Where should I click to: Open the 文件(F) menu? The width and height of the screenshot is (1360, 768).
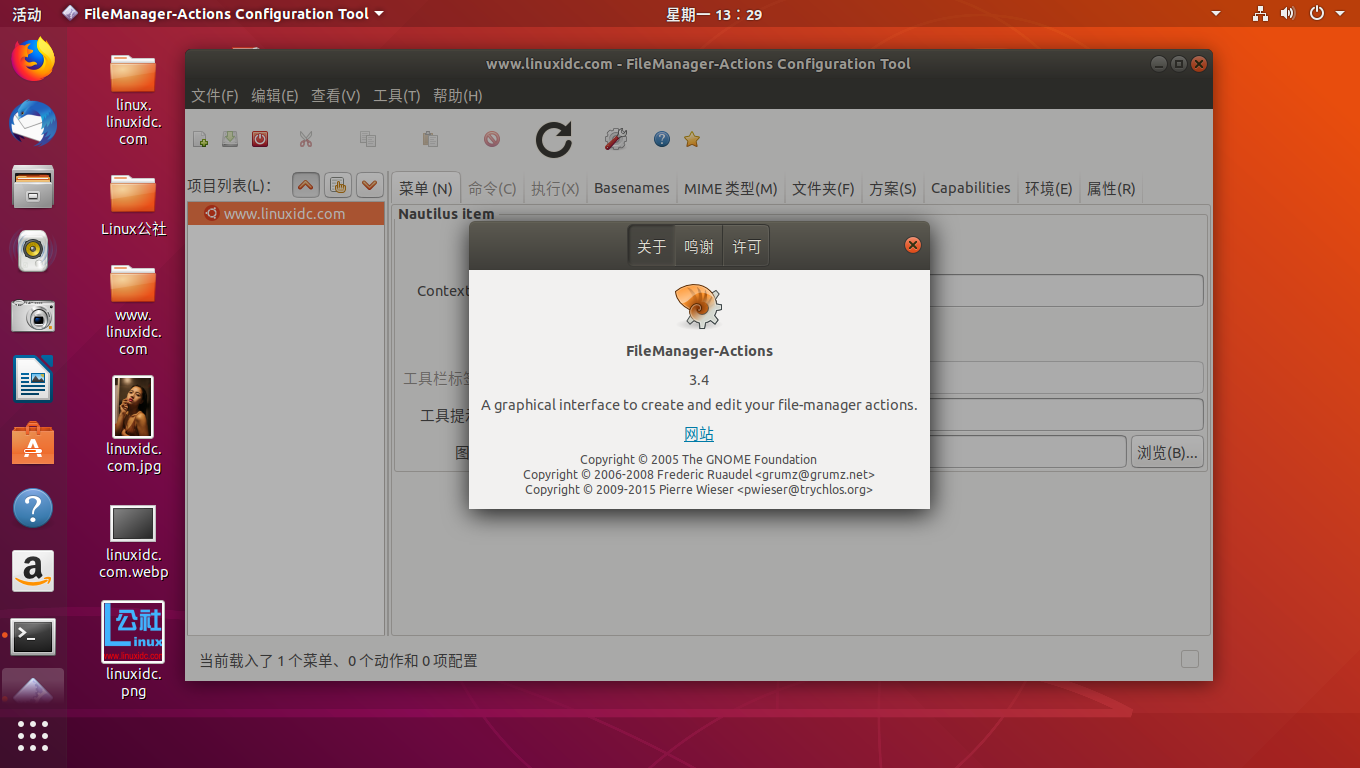coord(214,96)
